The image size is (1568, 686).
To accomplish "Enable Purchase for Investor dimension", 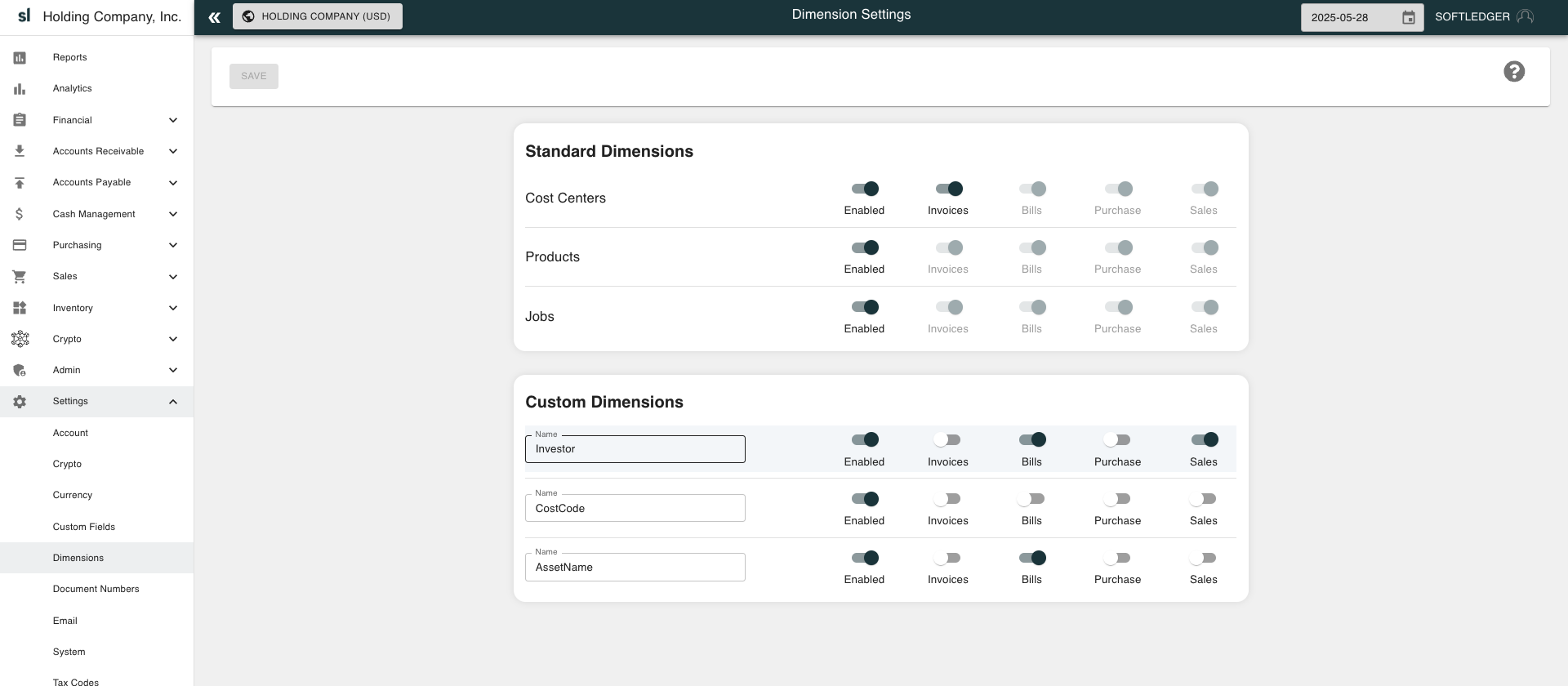I will pyautogui.click(x=1117, y=439).
